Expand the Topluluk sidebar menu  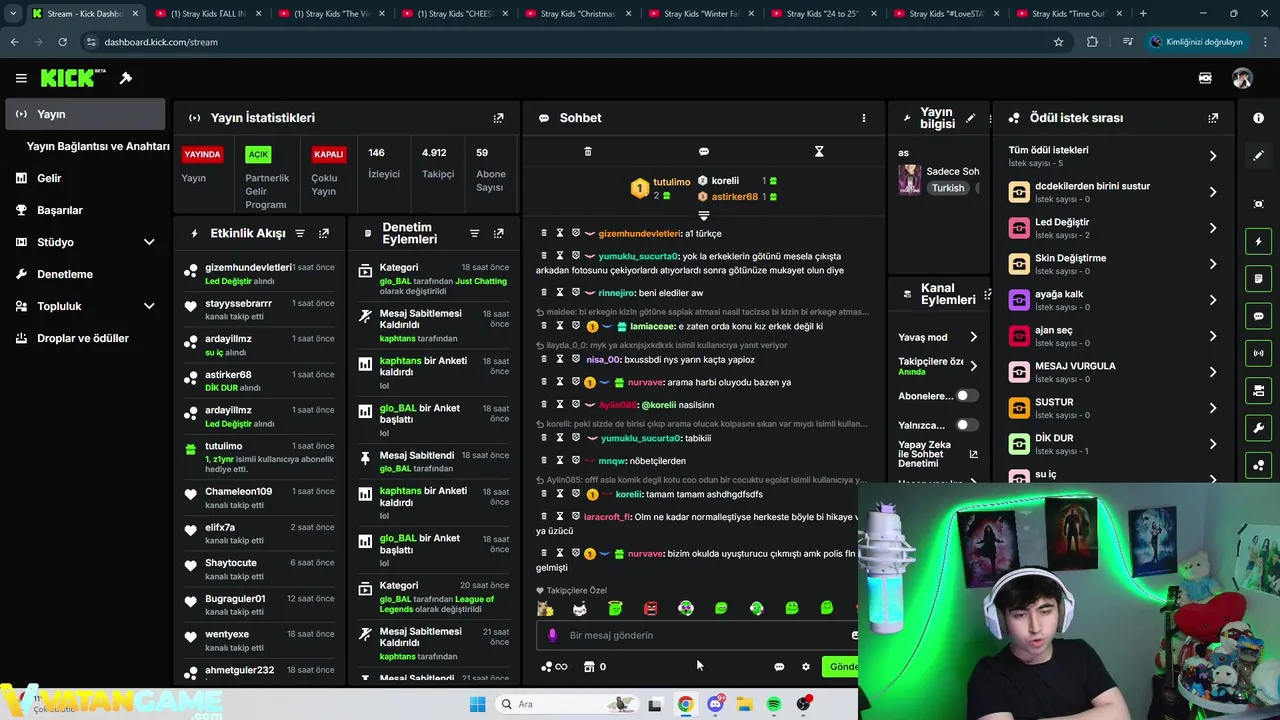click(x=149, y=306)
